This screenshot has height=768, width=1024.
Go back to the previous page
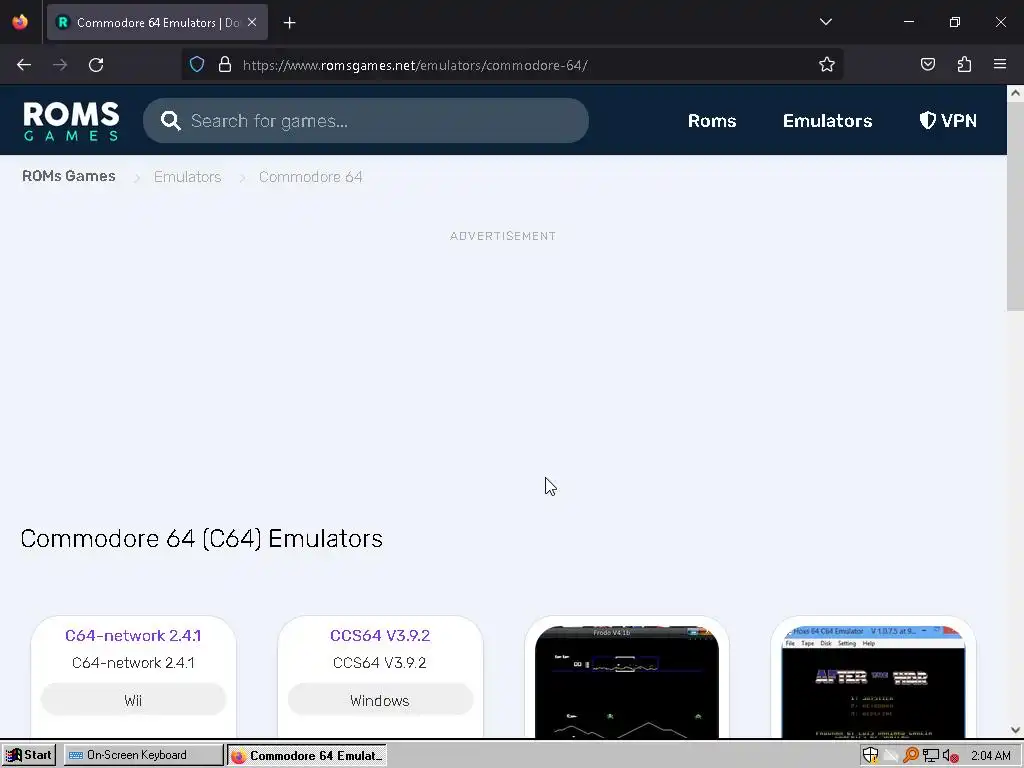coord(24,65)
